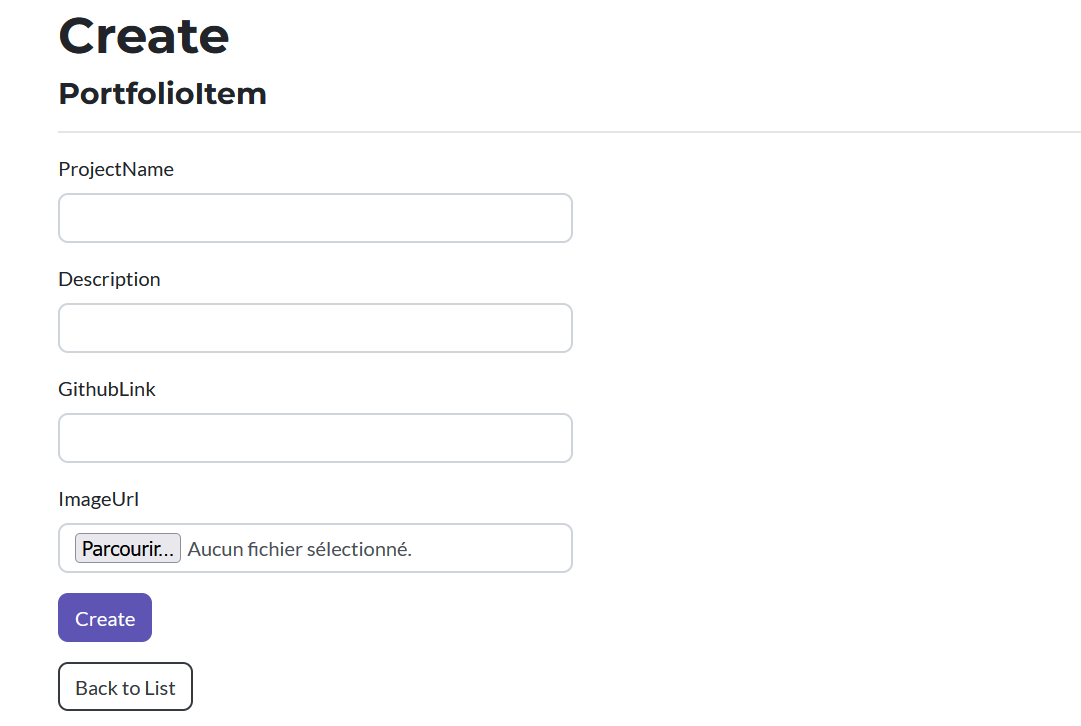Focus the empty ProjectName text box
This screenshot has height=726, width=1081.
point(315,217)
